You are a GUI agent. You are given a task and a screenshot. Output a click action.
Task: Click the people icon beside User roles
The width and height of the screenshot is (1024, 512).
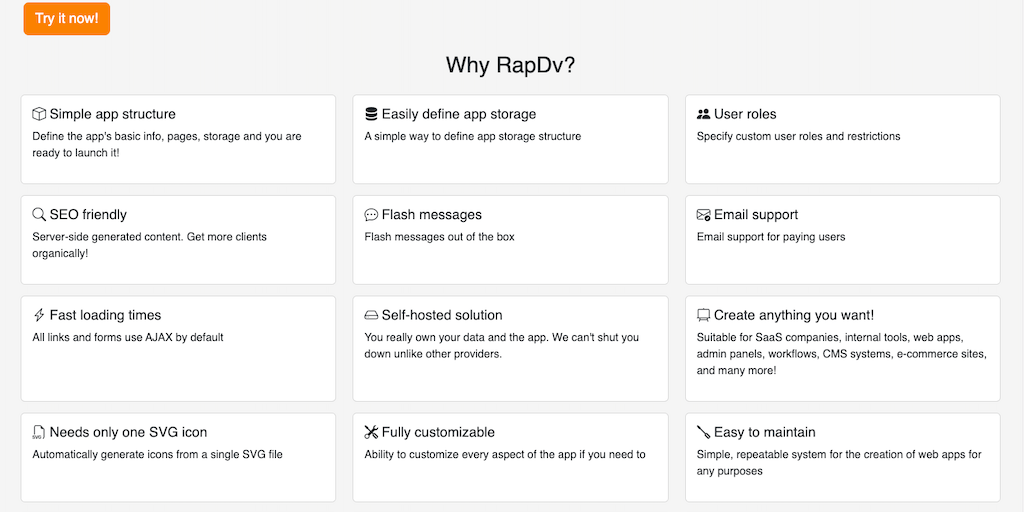[x=704, y=114]
